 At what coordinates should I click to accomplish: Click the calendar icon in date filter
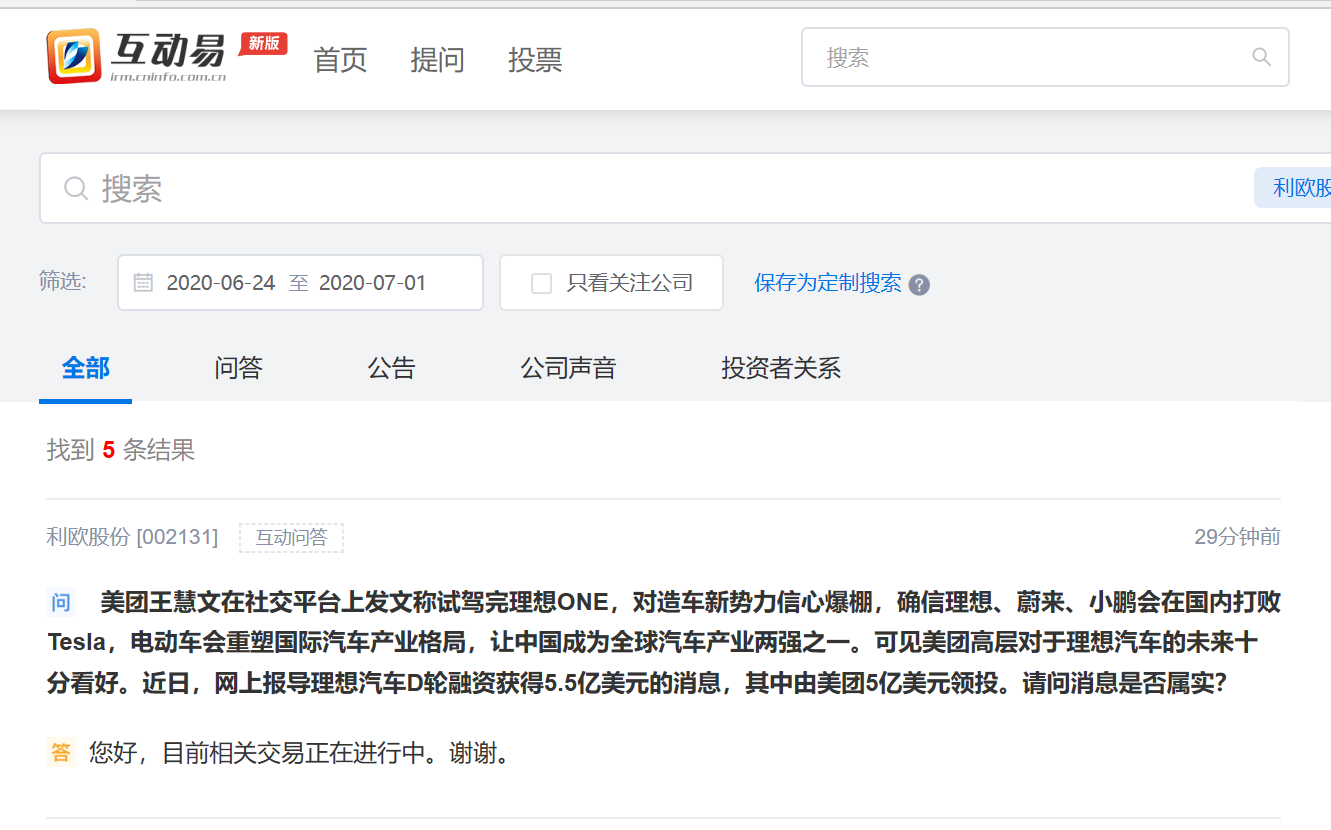pyautogui.click(x=143, y=283)
